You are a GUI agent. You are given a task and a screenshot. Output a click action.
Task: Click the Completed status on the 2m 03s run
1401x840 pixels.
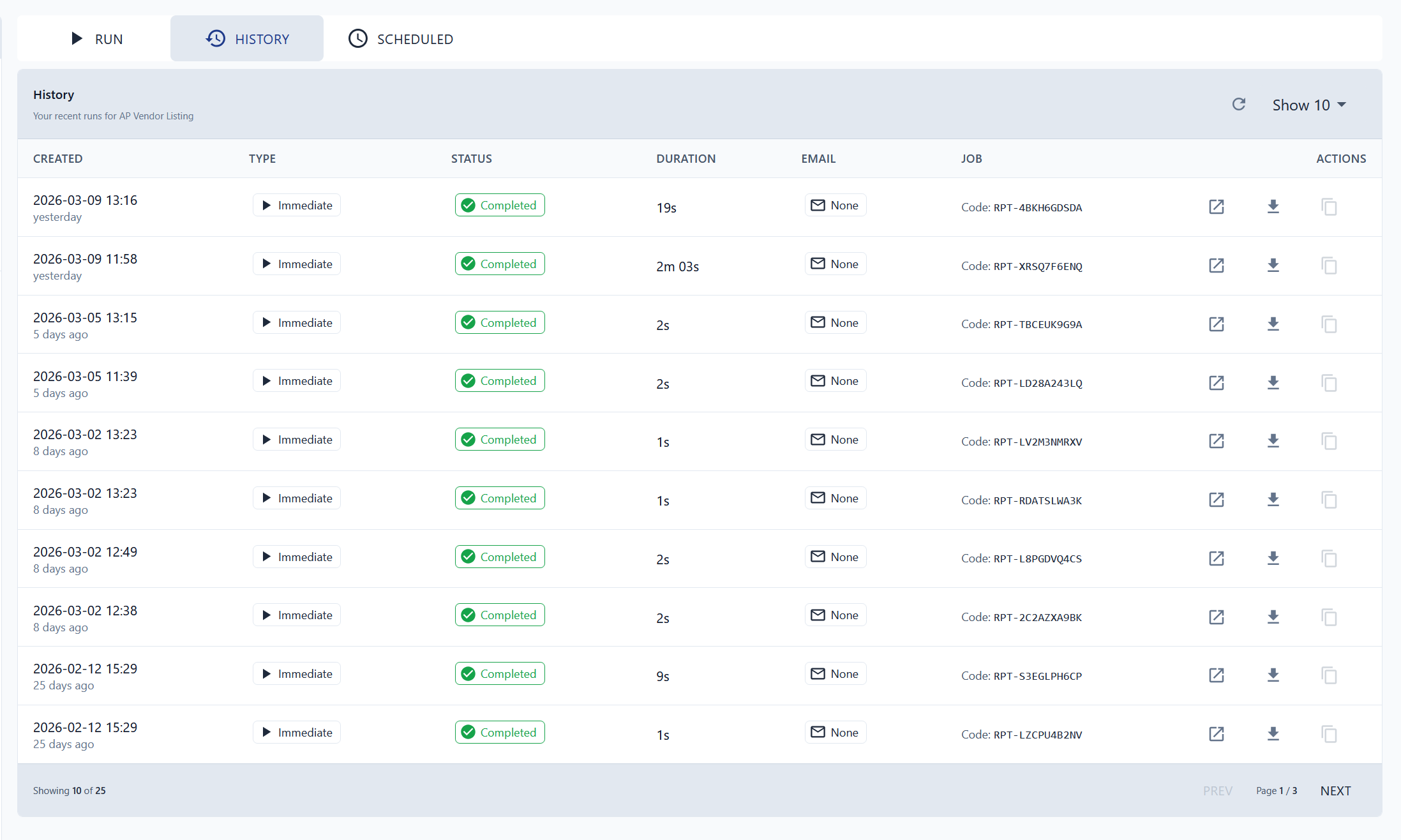tap(500, 263)
